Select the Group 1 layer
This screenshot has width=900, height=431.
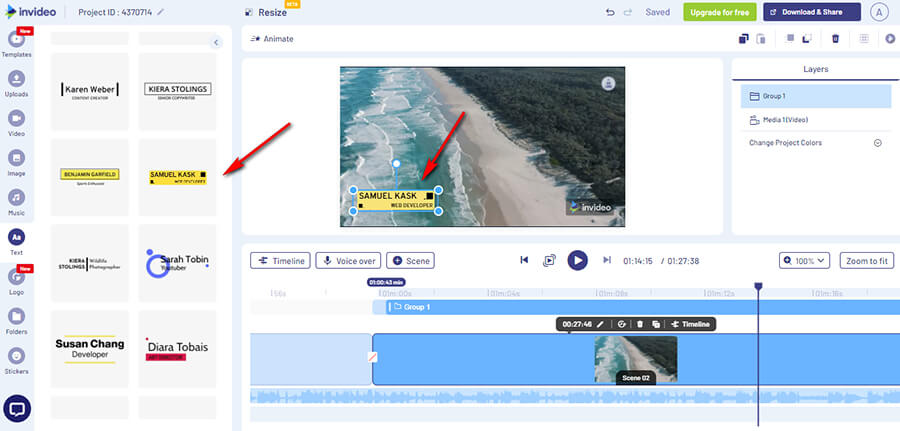coord(816,96)
